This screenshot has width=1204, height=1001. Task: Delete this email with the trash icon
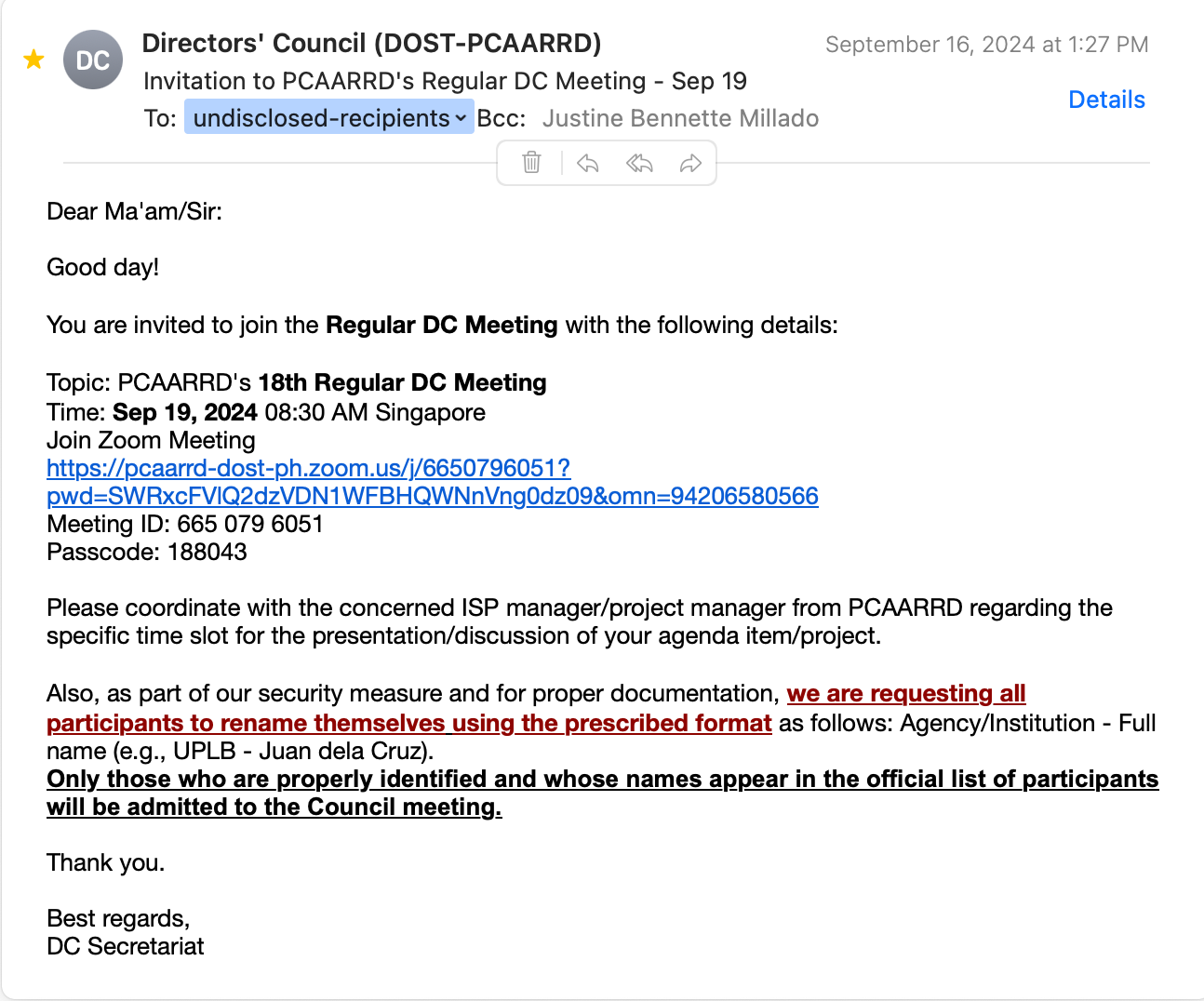tap(531, 163)
